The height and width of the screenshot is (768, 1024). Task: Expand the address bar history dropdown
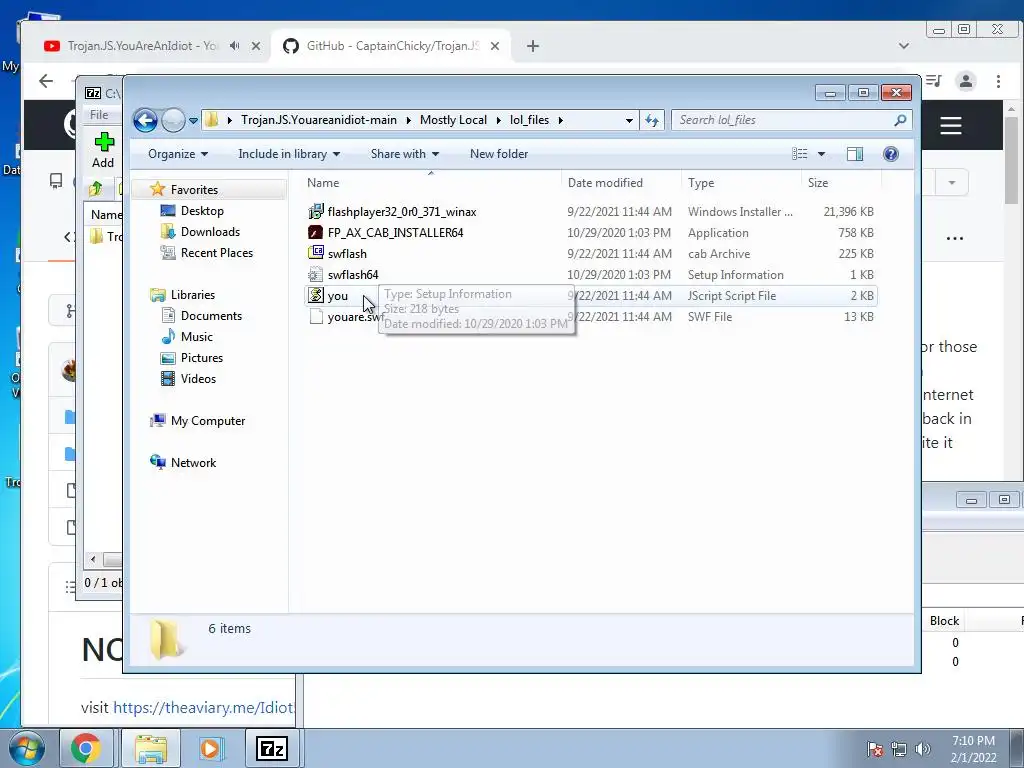[x=629, y=121]
